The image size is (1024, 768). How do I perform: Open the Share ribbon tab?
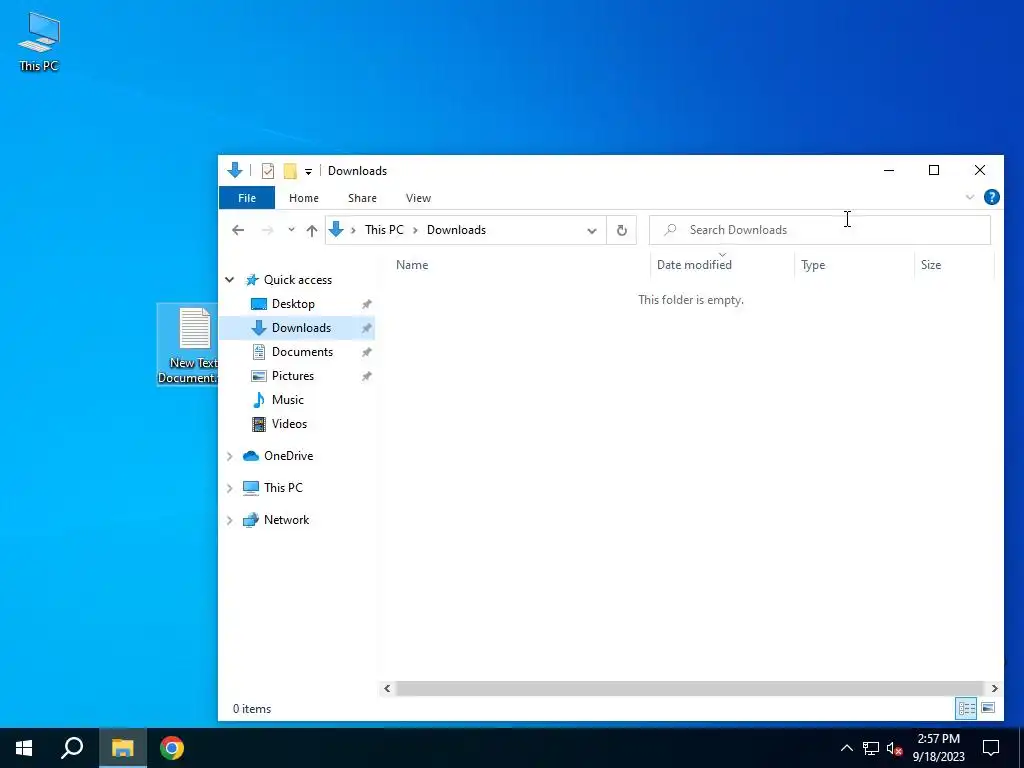(362, 198)
